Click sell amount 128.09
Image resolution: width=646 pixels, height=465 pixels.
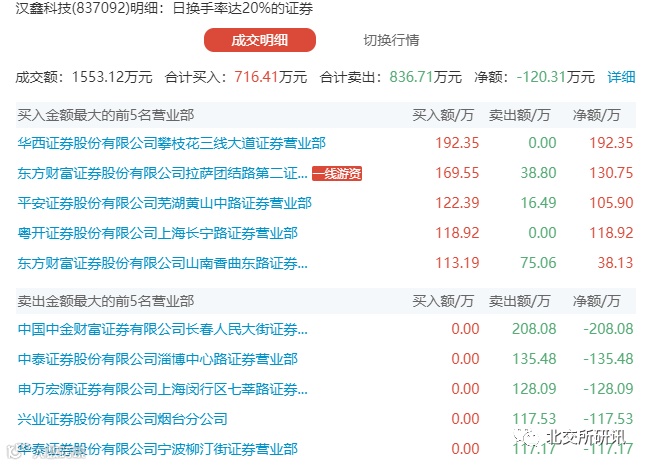point(534,389)
